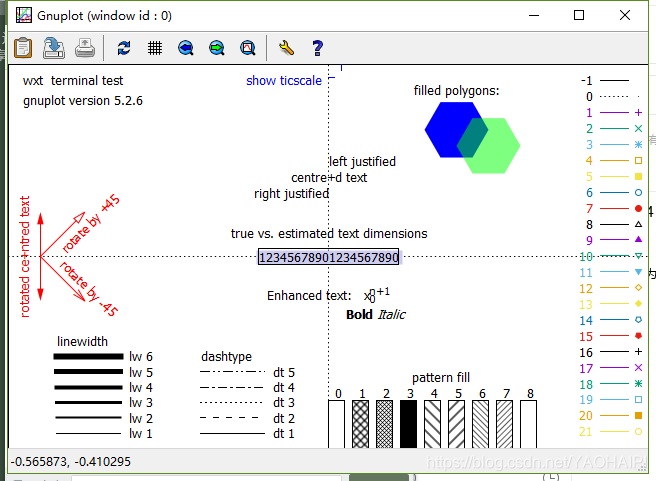Click linetype -1 entry in key
The image size is (656, 481).
605,80
